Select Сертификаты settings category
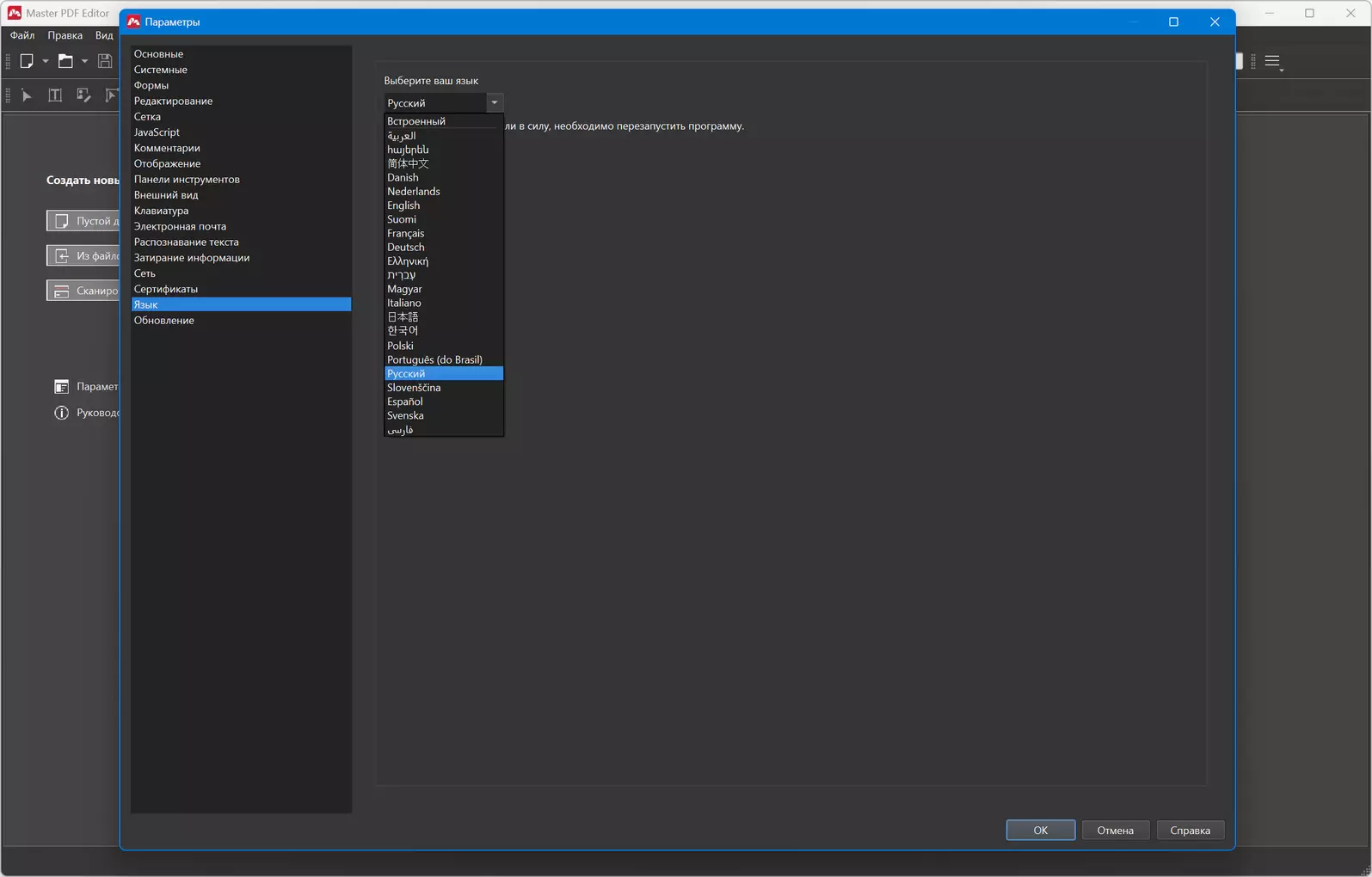Screen dimensions: 1372x877 click(x=241, y=289)
